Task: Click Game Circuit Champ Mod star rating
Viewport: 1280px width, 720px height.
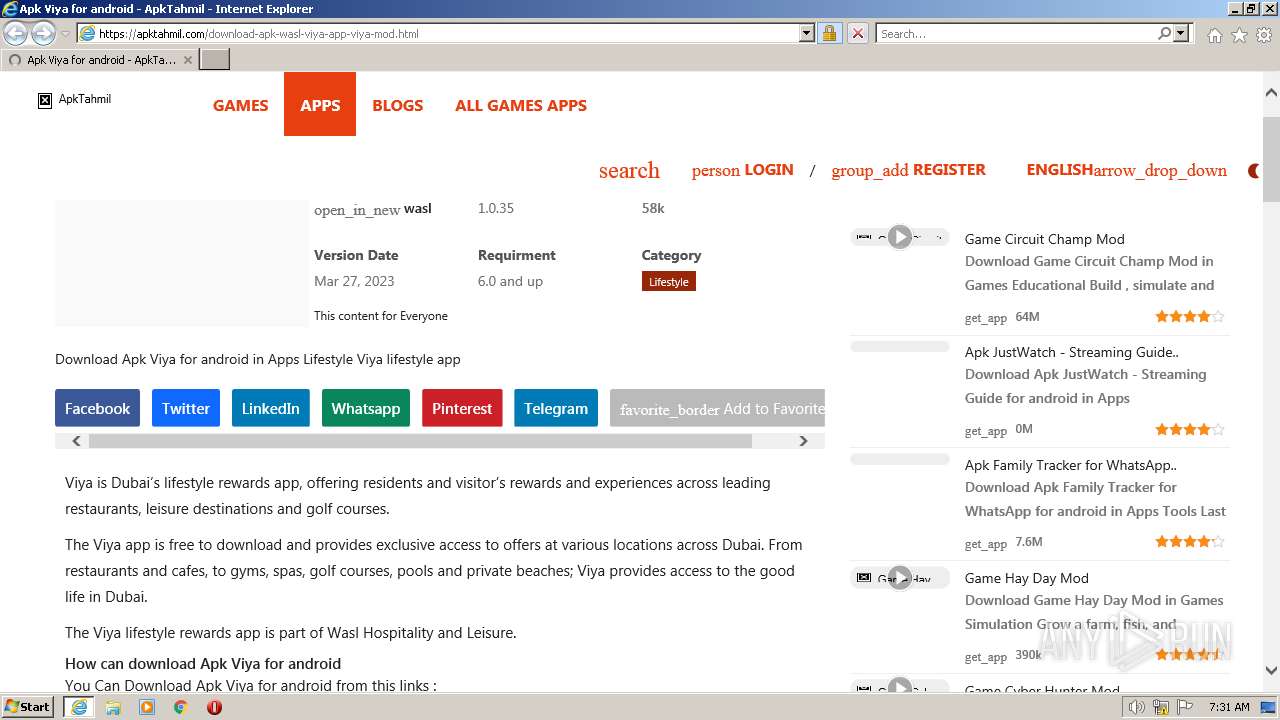Action: pos(1190,317)
